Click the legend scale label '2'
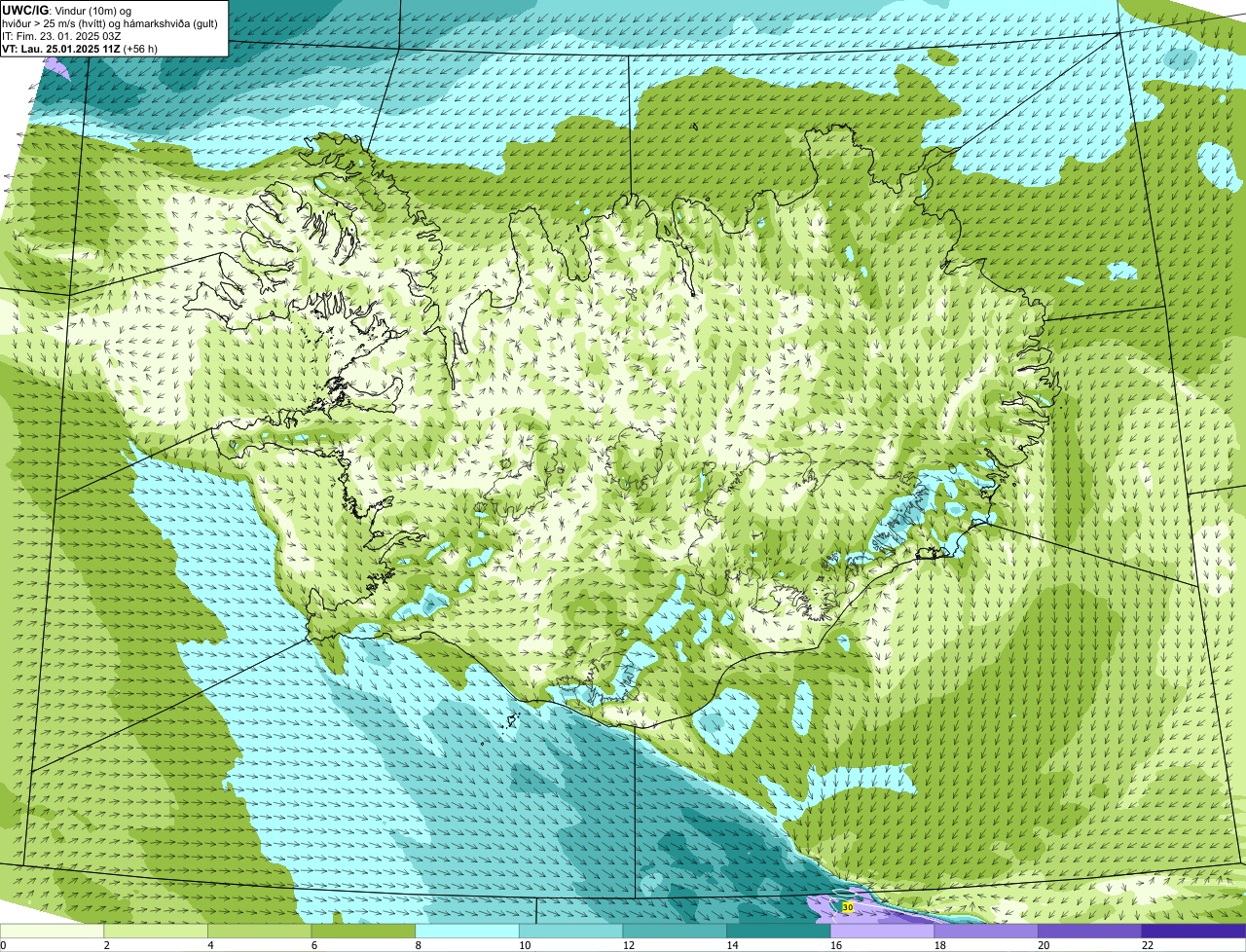This screenshot has width=1246, height=952. click(x=106, y=945)
